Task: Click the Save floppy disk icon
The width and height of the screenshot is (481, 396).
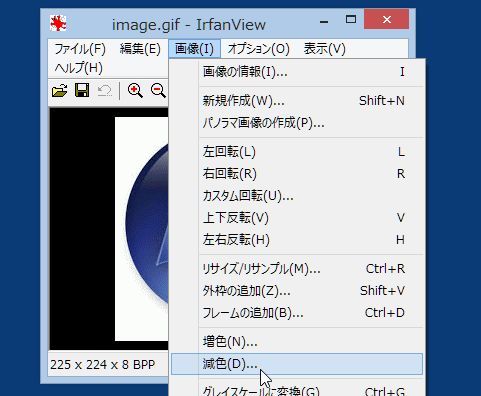Action: coord(82,90)
